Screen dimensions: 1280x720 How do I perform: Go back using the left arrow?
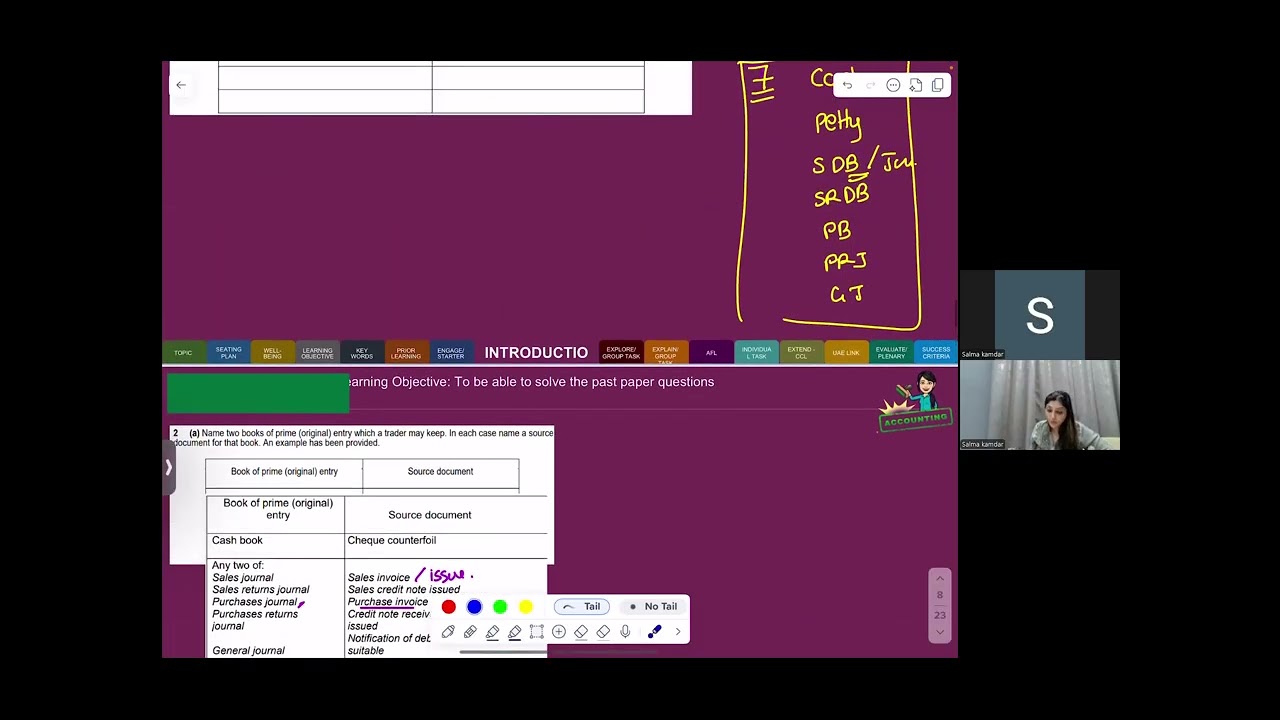181,85
